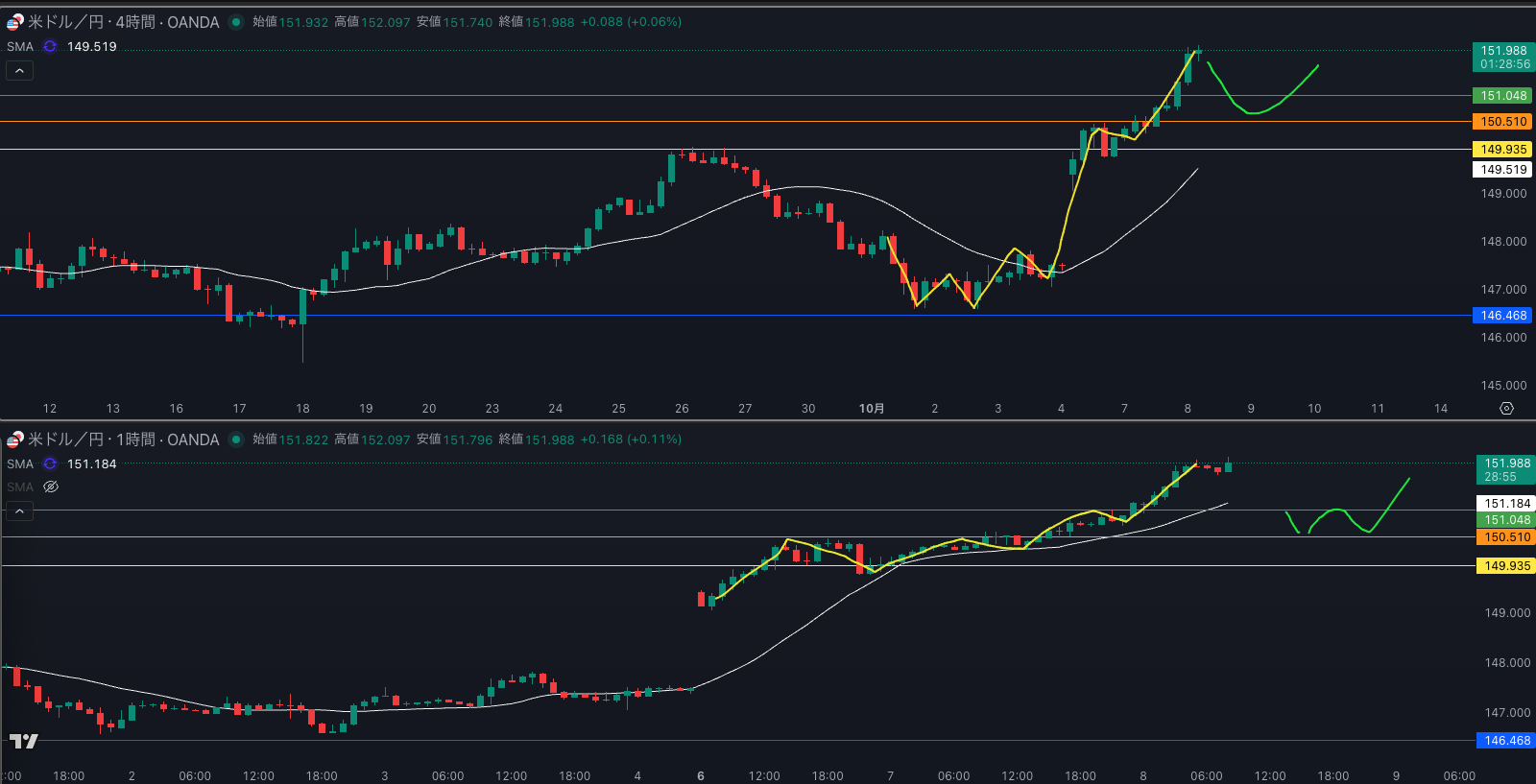Click the purple SMA refresh icon on the 4-hour chart
This screenshot has width=1536, height=784.
(50, 46)
